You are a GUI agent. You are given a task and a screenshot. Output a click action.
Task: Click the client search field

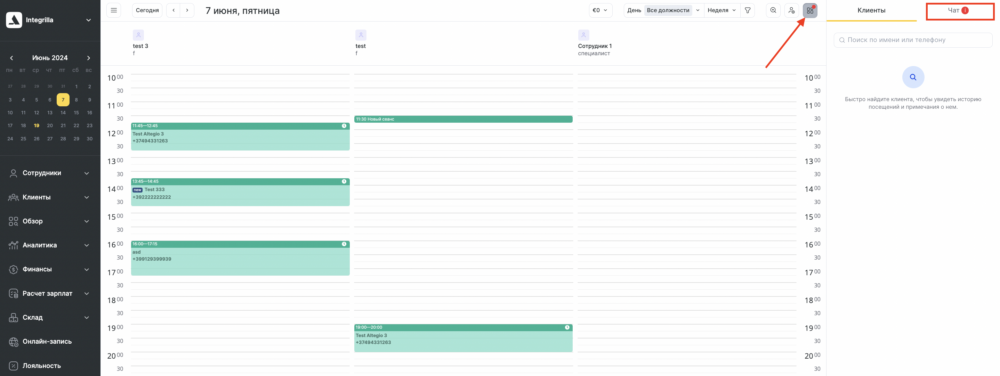[x=913, y=40]
